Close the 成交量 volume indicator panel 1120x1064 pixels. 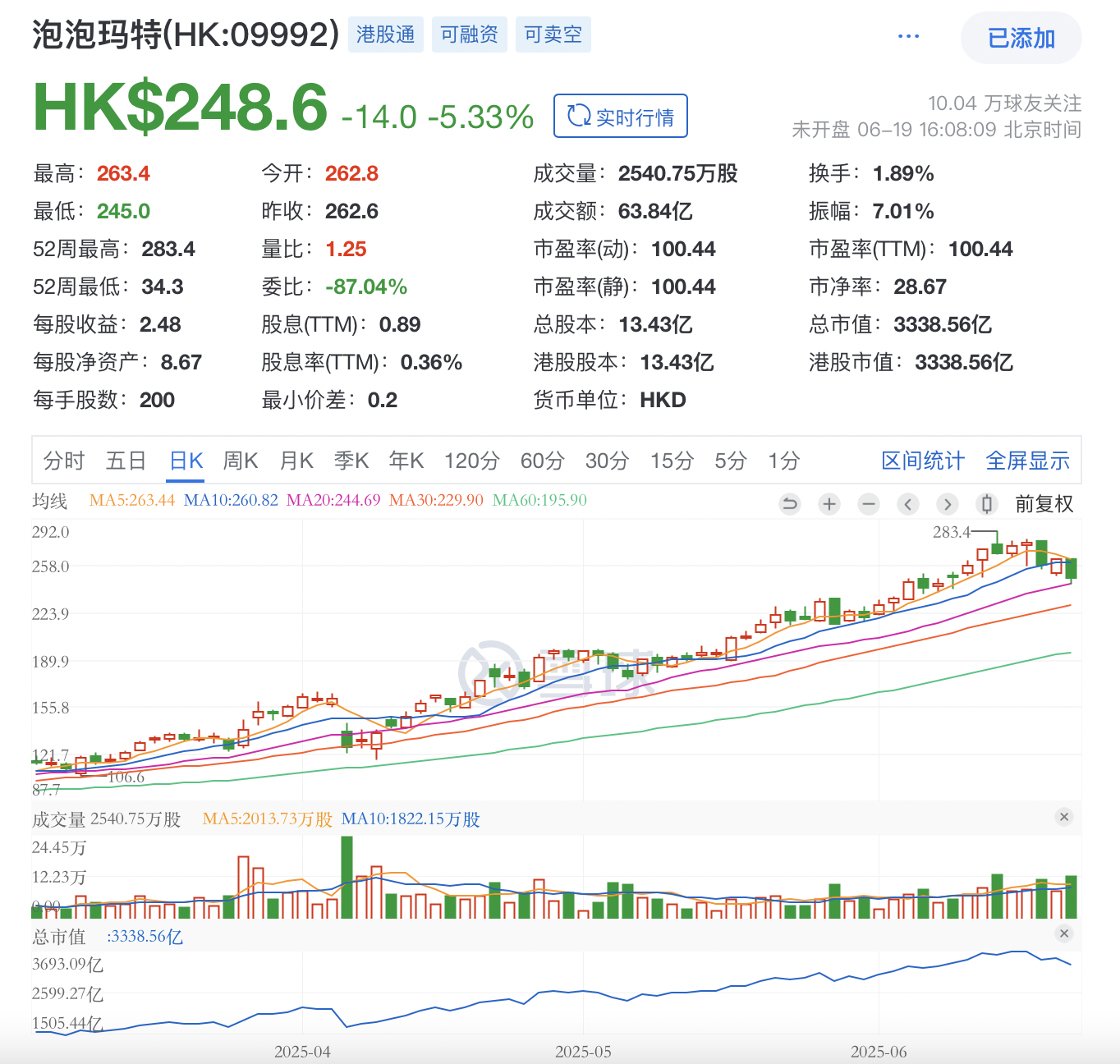(1064, 817)
